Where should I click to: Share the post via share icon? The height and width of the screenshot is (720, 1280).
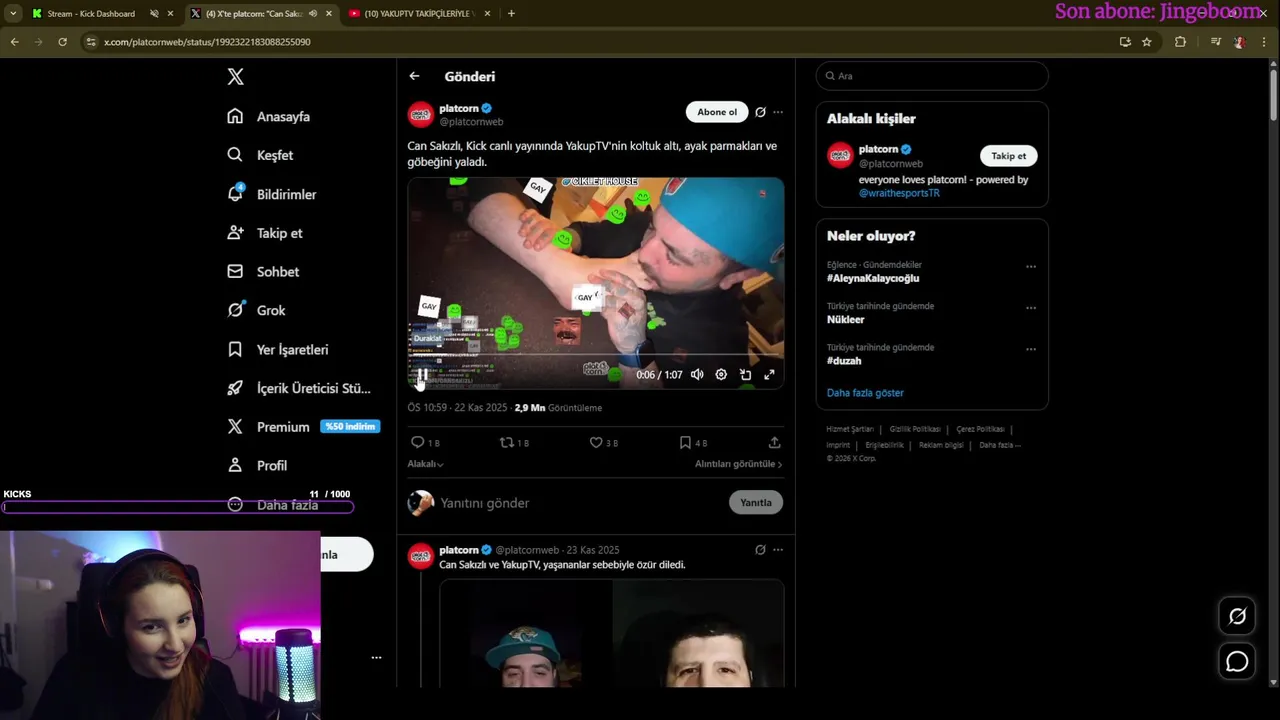[x=774, y=442]
